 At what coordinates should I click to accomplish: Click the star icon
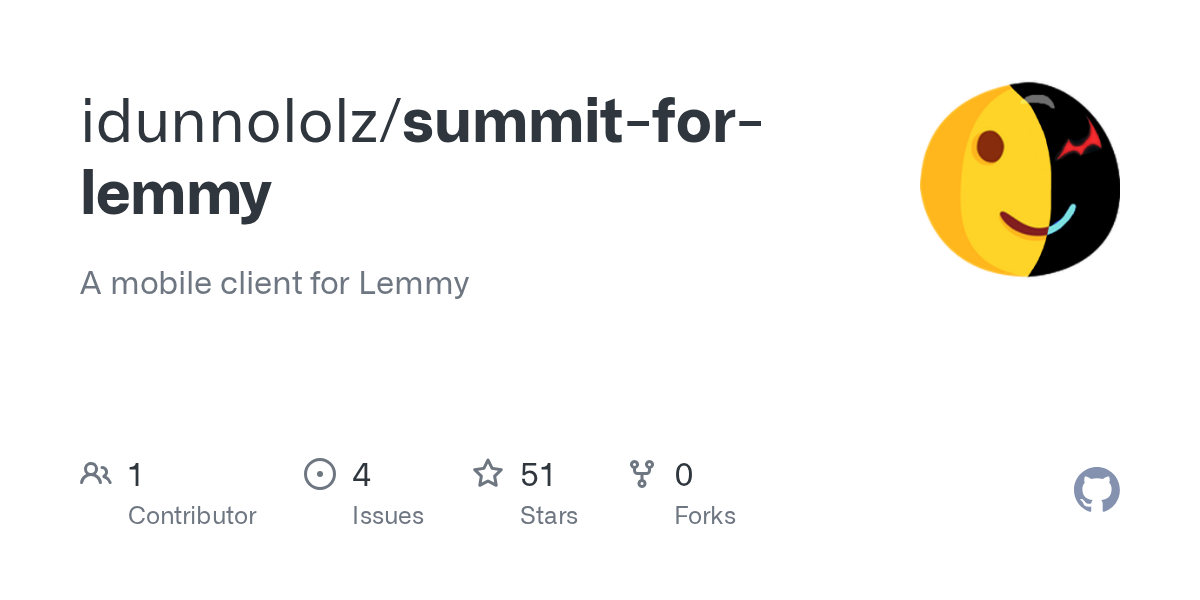[488, 474]
